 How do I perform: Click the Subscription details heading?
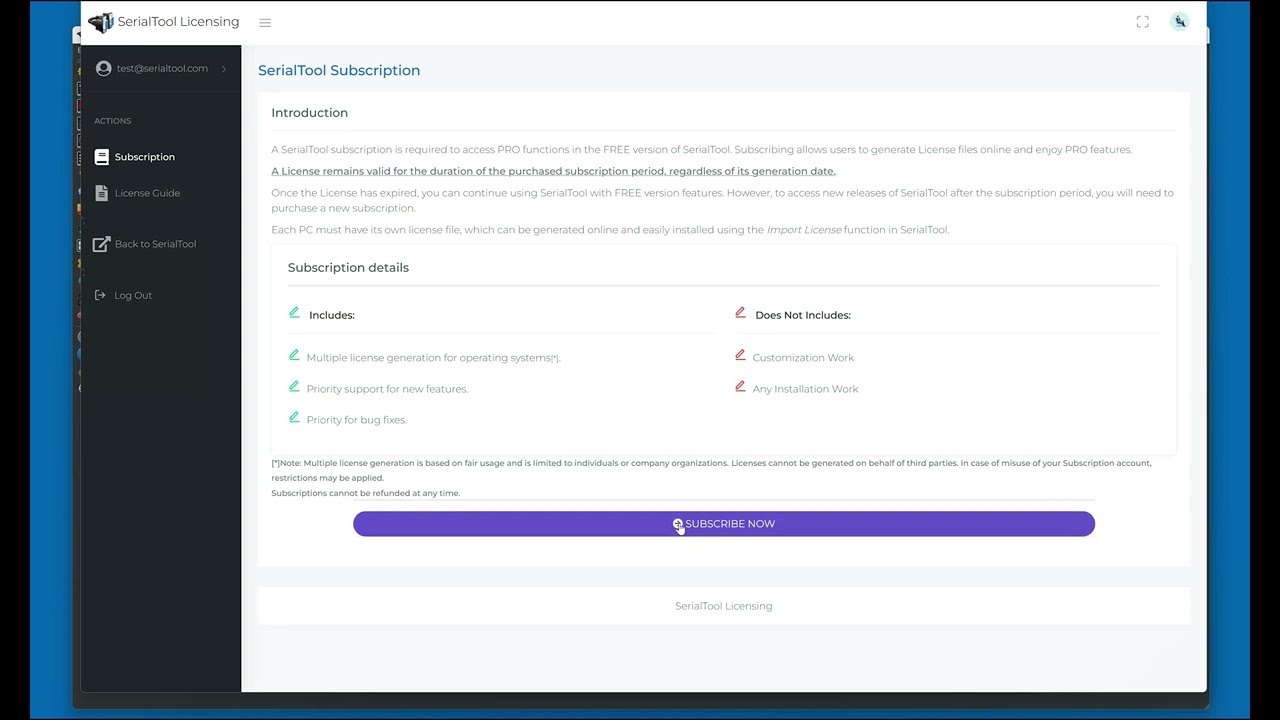[x=348, y=268]
